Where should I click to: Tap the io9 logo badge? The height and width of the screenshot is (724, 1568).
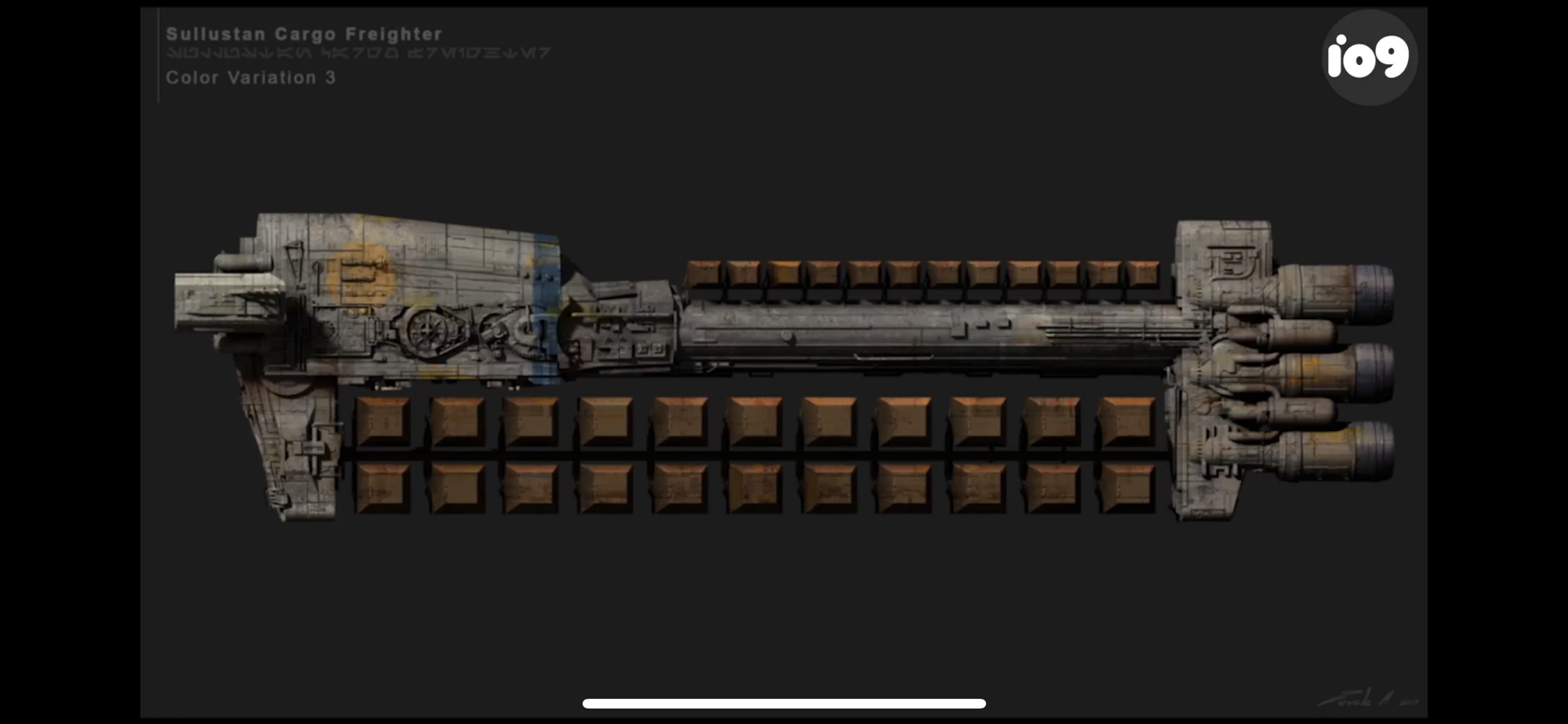click(1369, 57)
